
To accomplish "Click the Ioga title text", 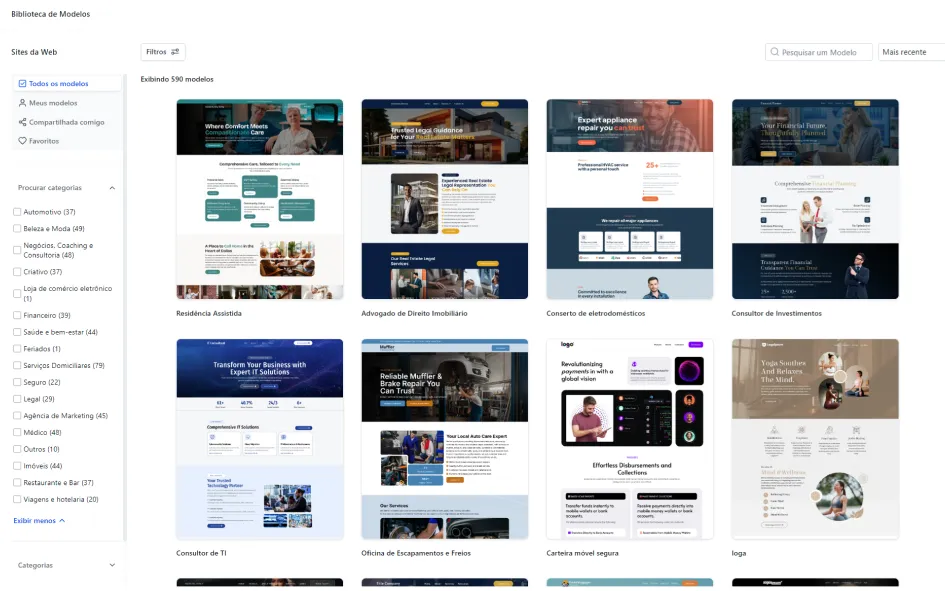I will point(738,553).
